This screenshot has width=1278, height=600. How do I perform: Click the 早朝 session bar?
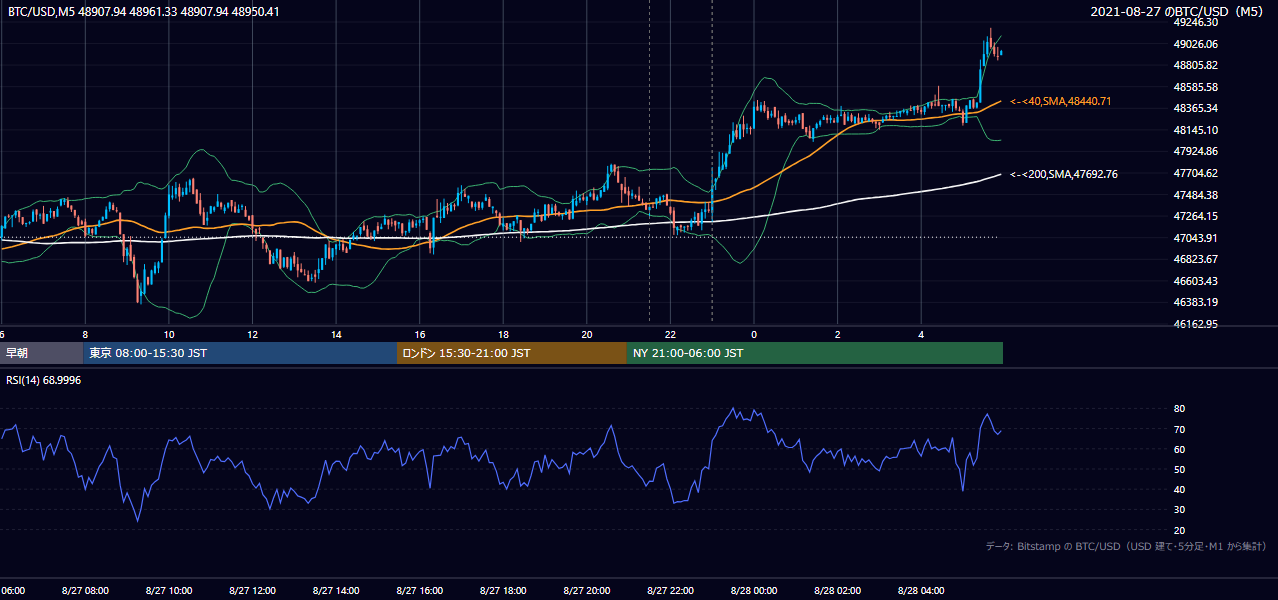tap(41, 353)
